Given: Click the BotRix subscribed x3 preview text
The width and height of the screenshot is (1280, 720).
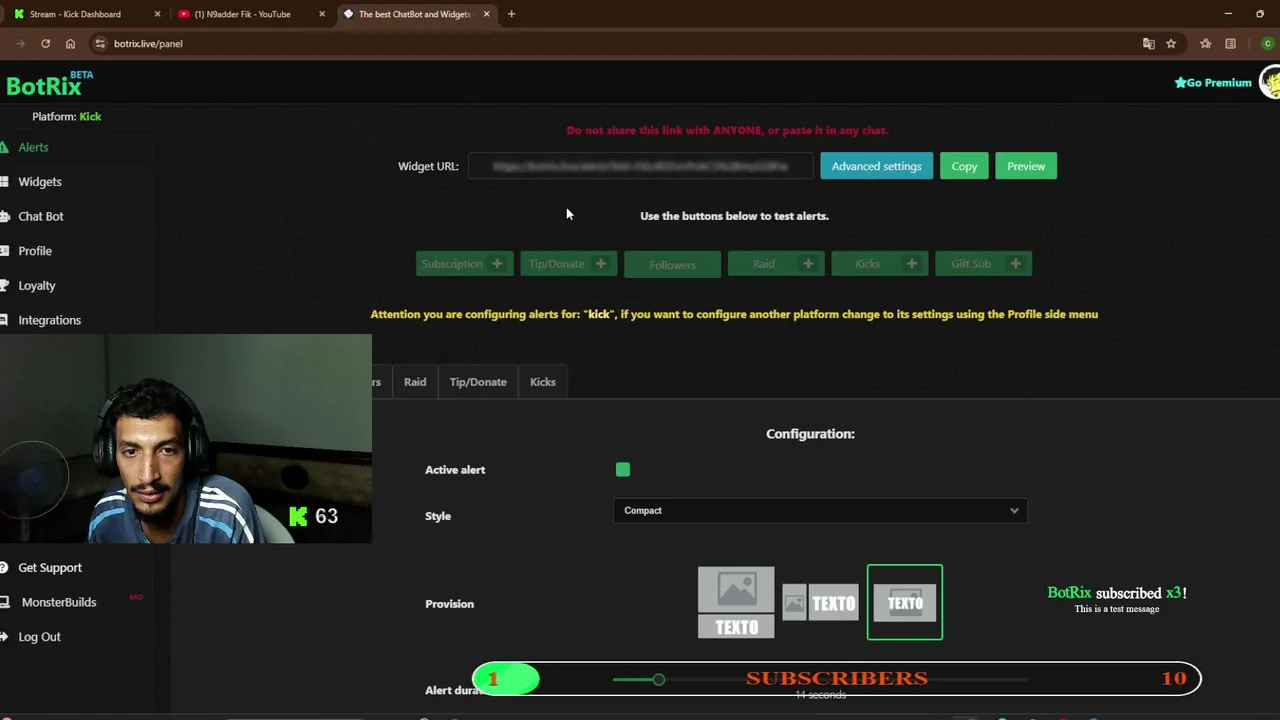Looking at the screenshot, I should (1117, 594).
